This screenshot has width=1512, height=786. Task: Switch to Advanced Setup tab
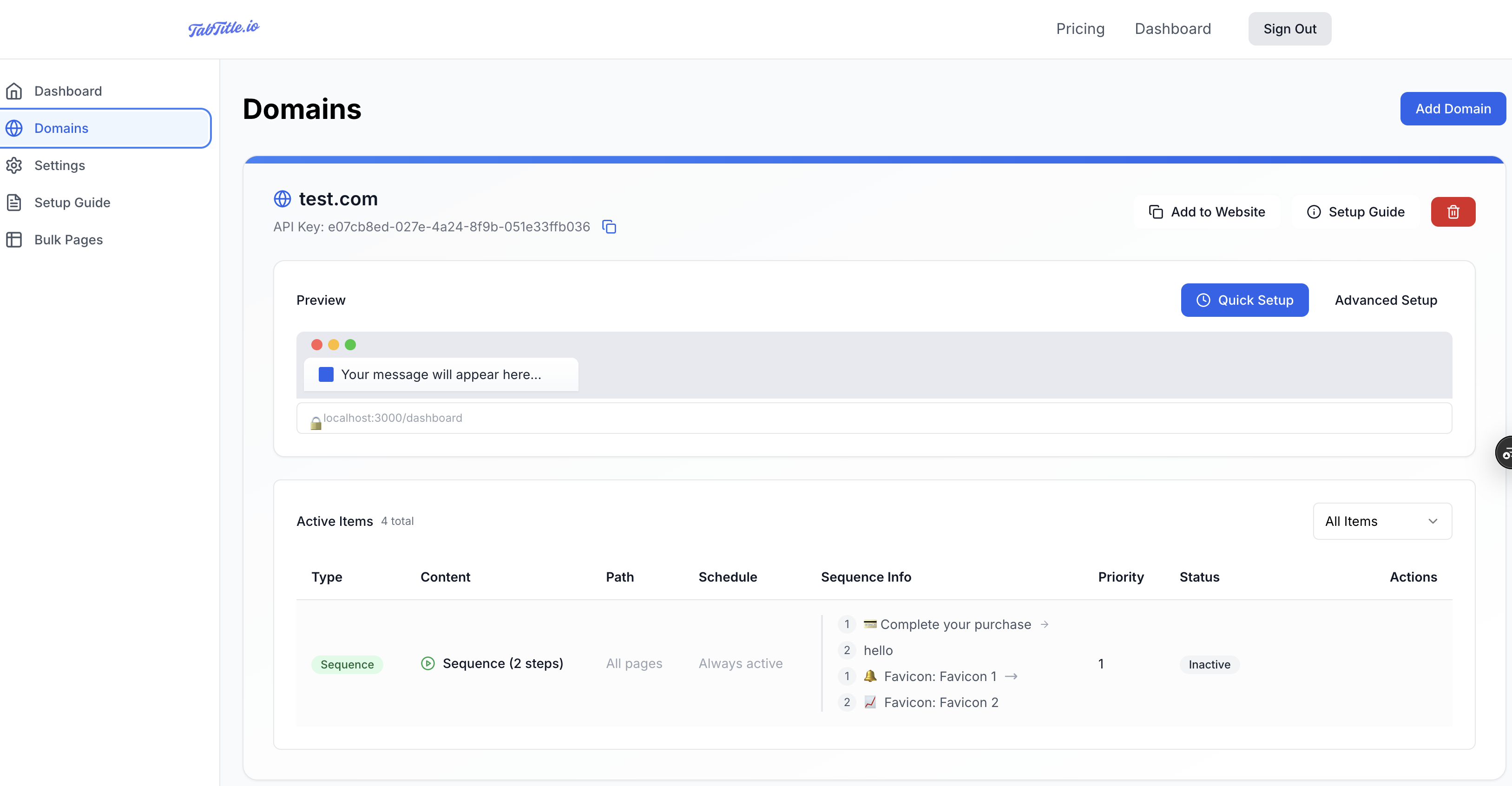1386,300
